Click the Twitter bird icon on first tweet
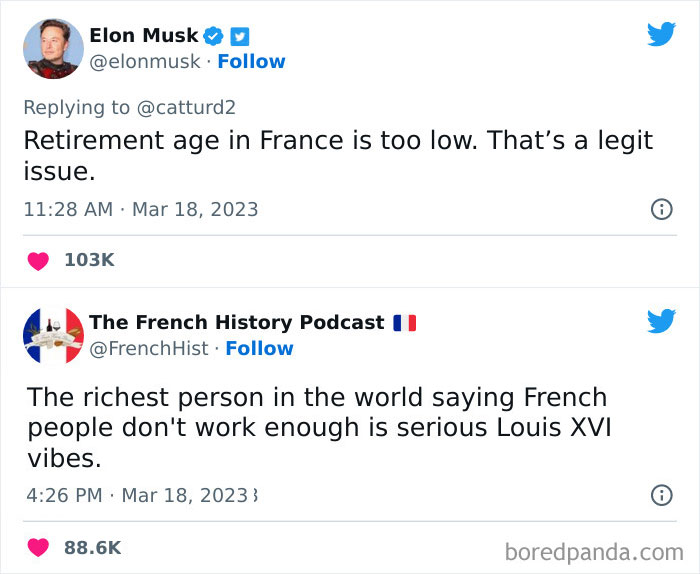 (661, 34)
